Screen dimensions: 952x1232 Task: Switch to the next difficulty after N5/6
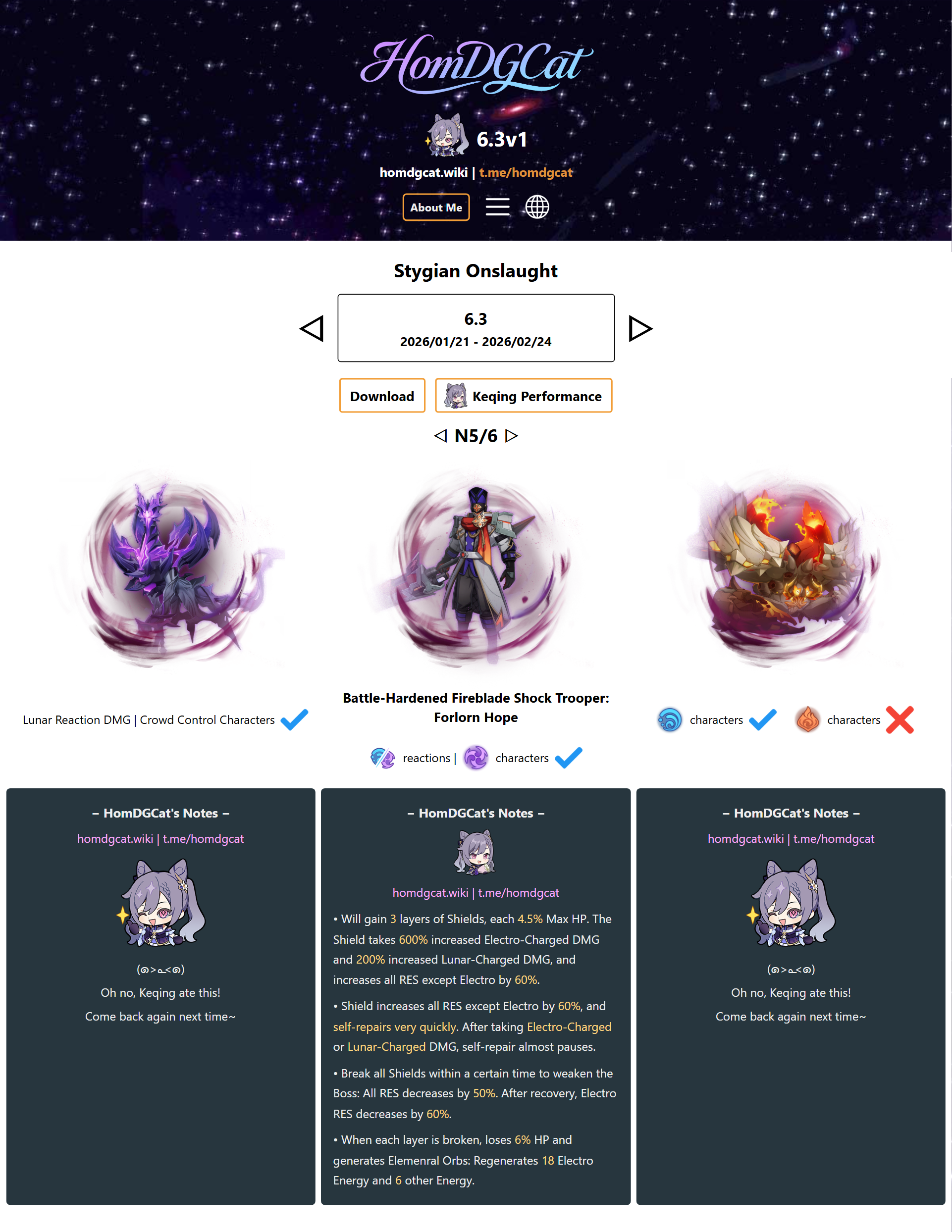coord(511,435)
